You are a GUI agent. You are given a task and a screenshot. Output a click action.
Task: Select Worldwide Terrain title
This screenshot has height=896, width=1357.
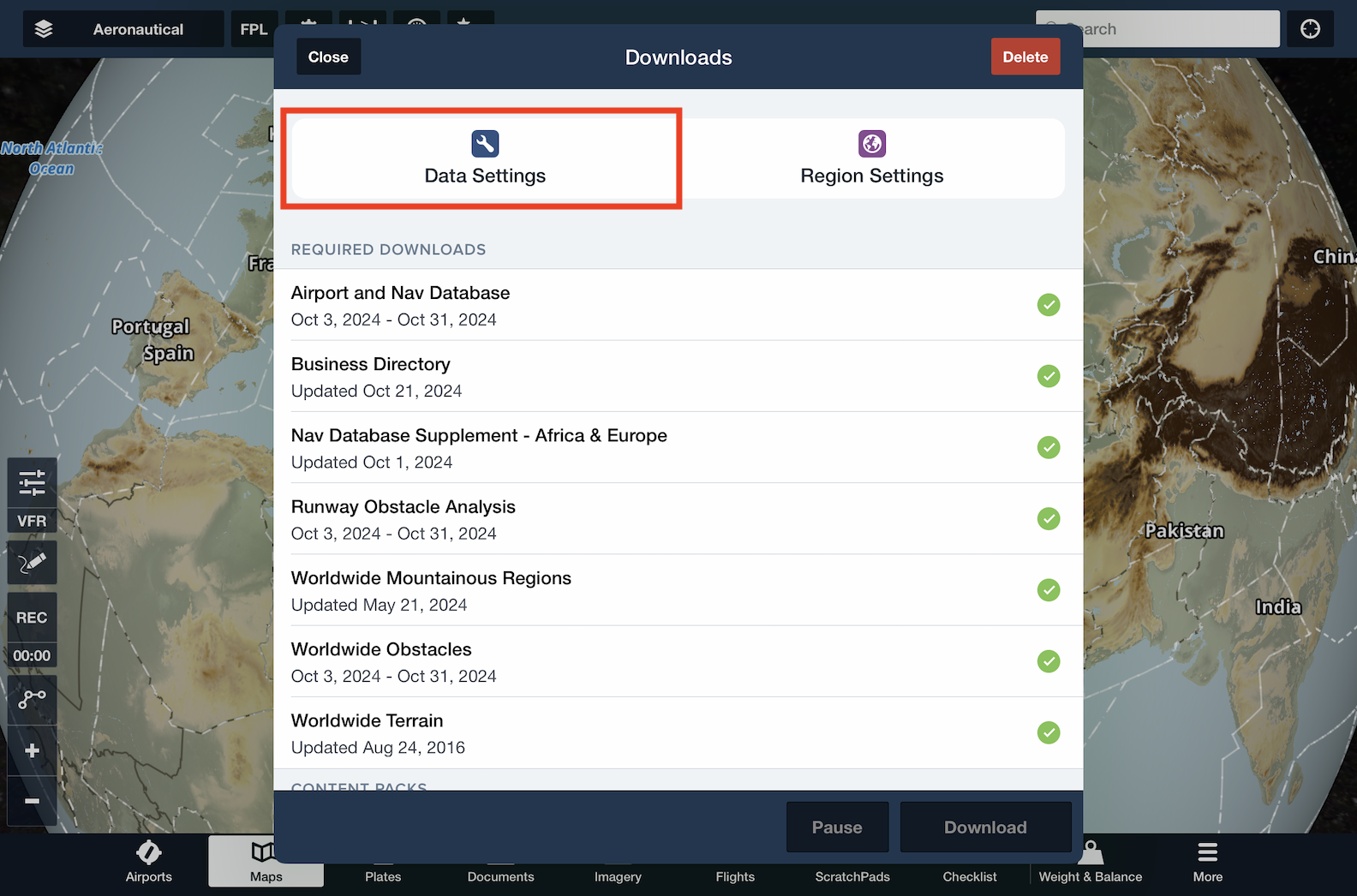(367, 720)
